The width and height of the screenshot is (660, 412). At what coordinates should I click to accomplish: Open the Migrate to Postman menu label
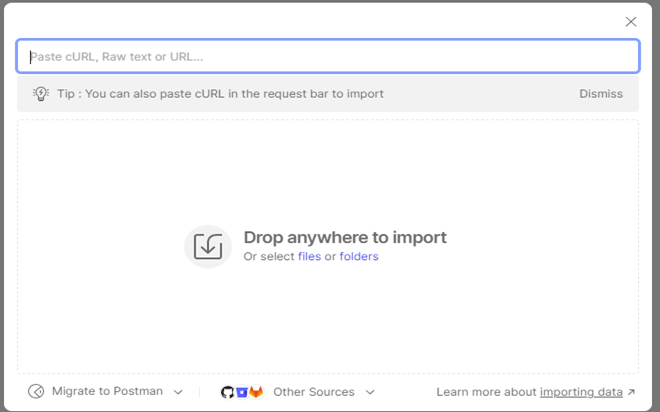(107, 392)
